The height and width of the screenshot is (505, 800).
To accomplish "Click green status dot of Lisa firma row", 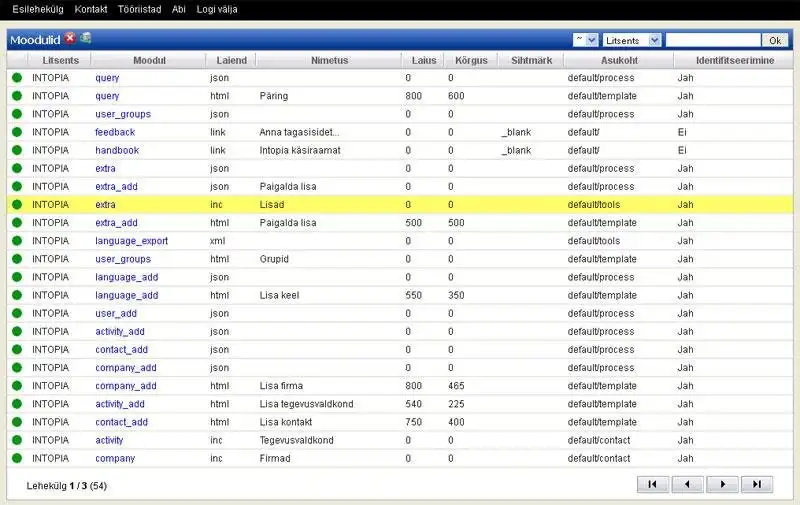I will click(x=17, y=386).
